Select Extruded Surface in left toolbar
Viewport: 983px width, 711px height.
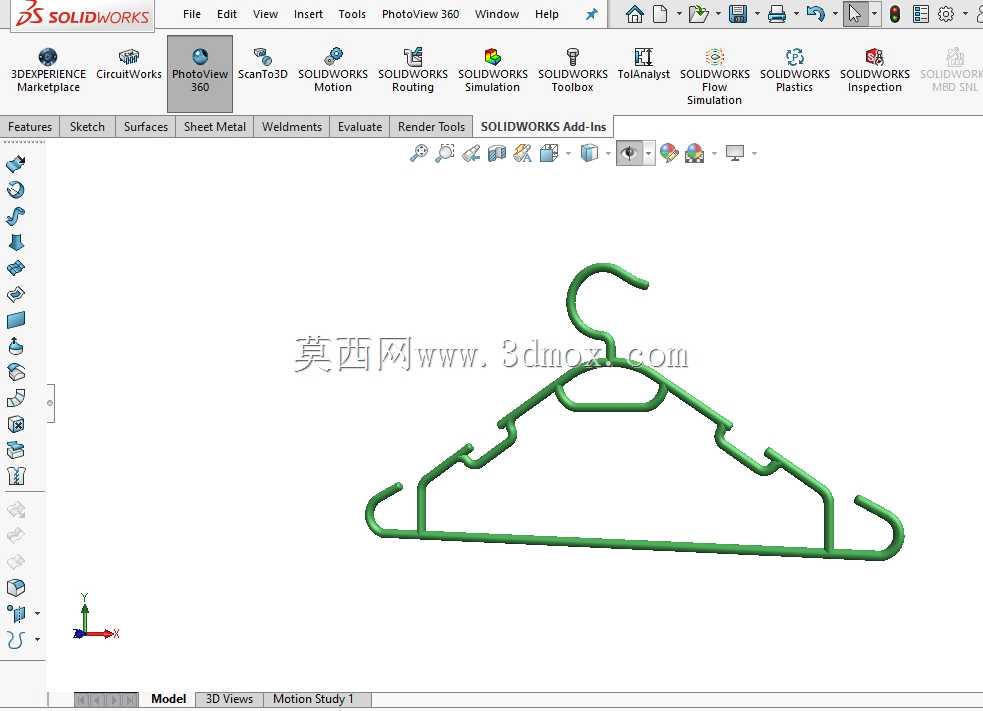[x=16, y=164]
